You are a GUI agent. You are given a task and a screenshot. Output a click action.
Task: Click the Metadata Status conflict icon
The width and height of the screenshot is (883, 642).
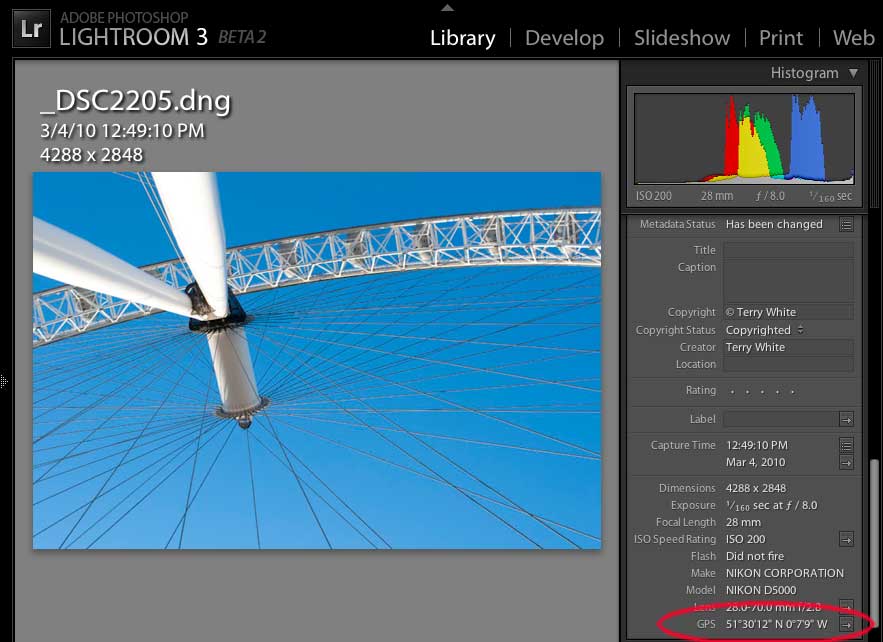pos(846,225)
